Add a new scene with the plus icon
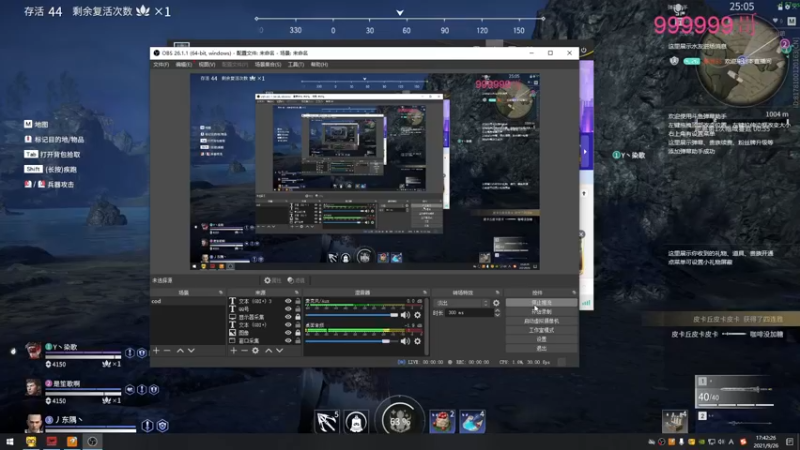The image size is (800, 450). tap(157, 351)
